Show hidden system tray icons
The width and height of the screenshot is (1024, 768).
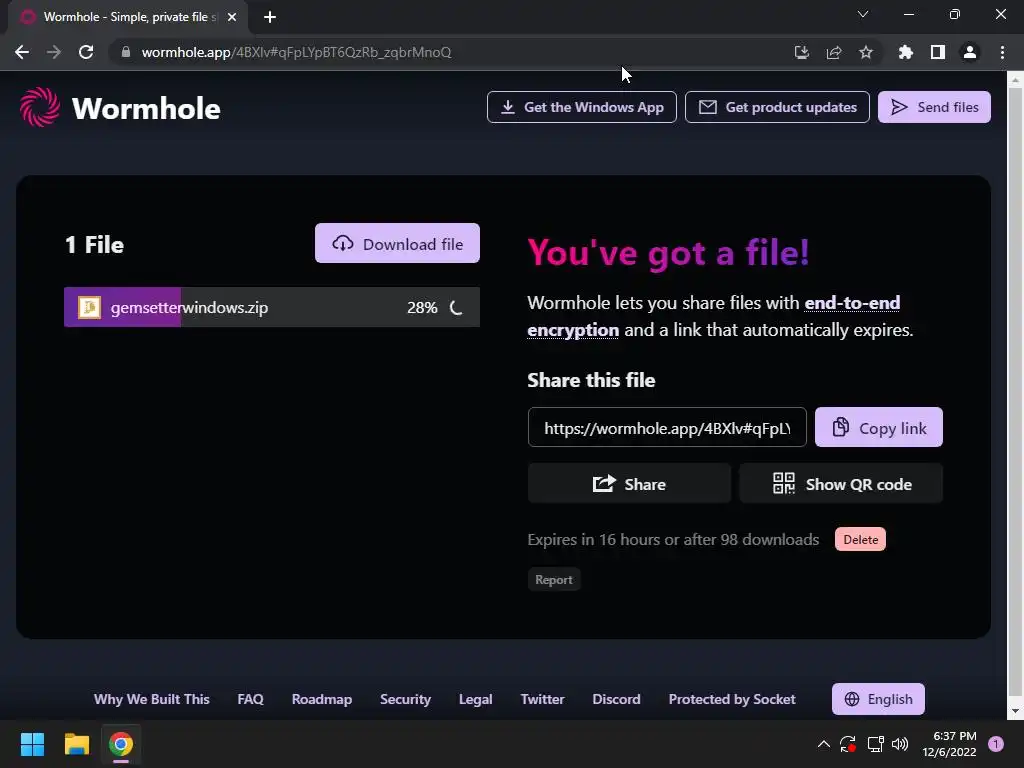pos(824,744)
